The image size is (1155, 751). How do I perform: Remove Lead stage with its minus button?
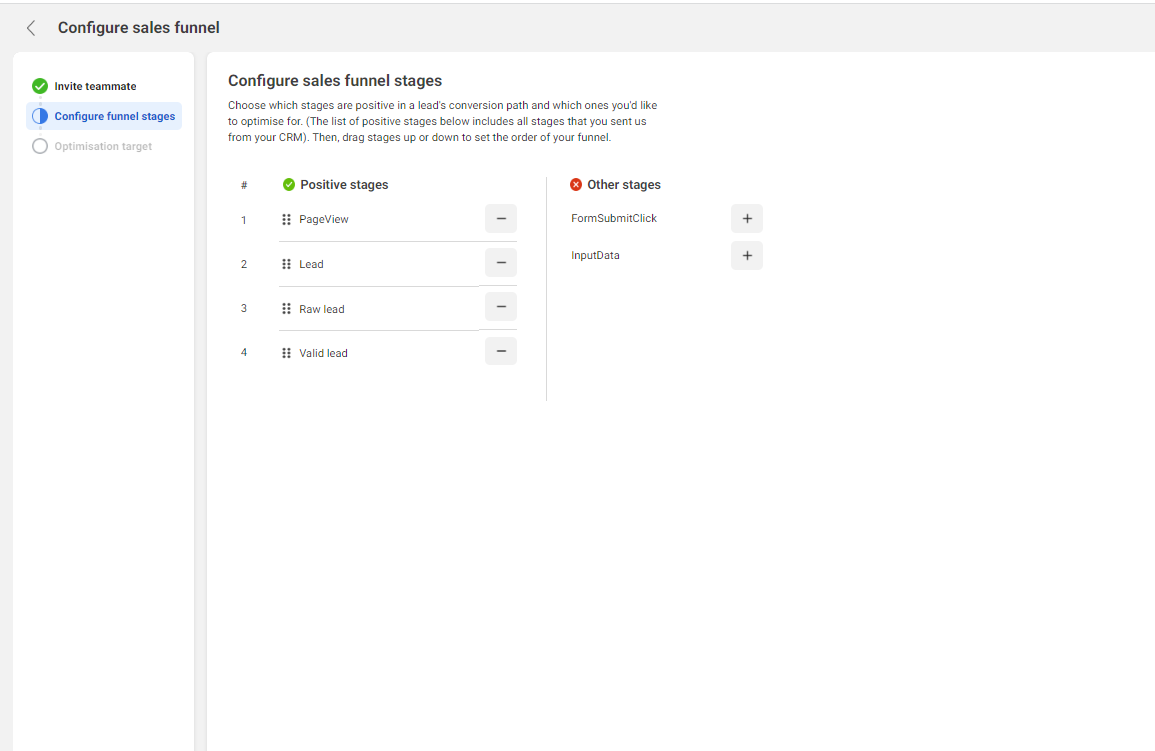click(x=501, y=263)
